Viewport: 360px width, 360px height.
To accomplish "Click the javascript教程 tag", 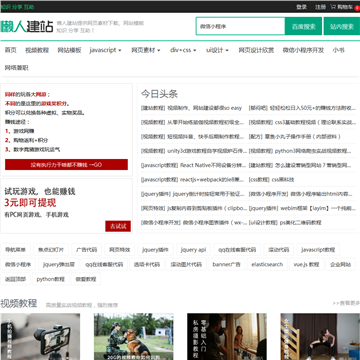I will (x=318, y=250).
